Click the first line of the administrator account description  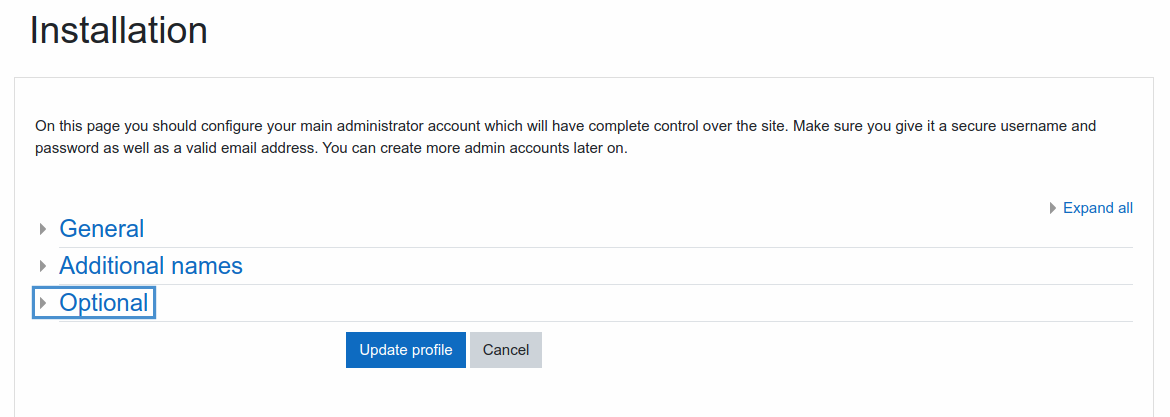click(566, 126)
